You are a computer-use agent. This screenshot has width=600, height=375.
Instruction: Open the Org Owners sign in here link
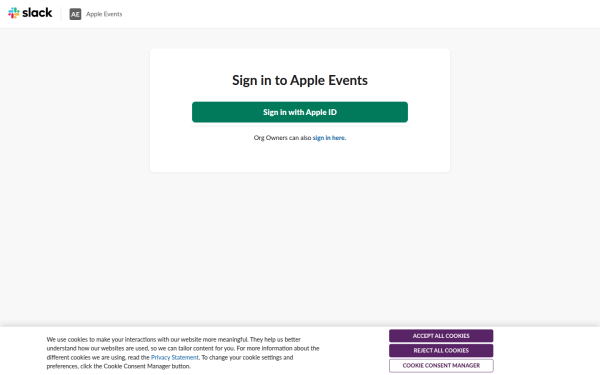tap(329, 138)
